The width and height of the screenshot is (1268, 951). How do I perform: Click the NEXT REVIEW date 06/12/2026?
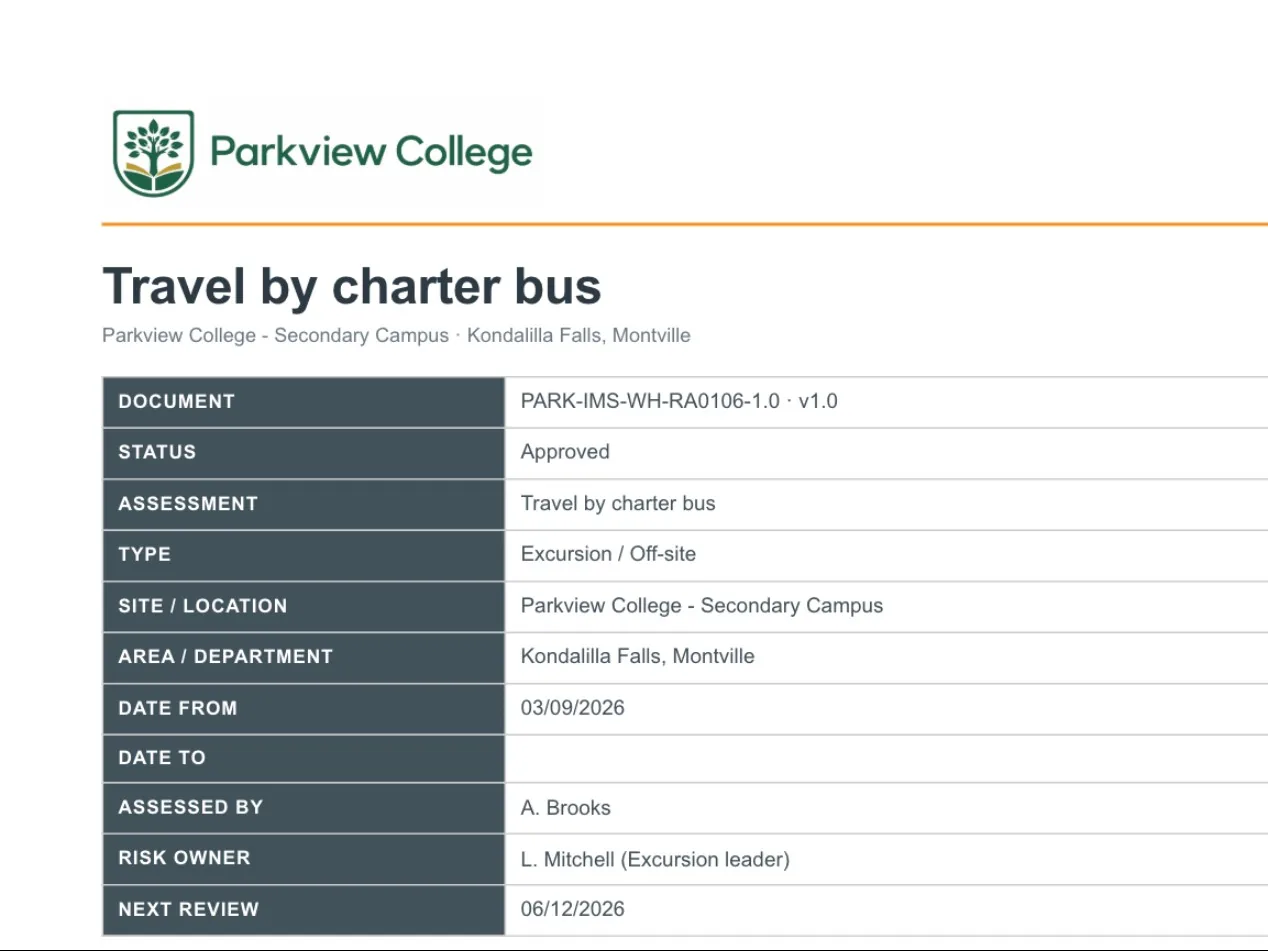pyautogui.click(x=573, y=909)
